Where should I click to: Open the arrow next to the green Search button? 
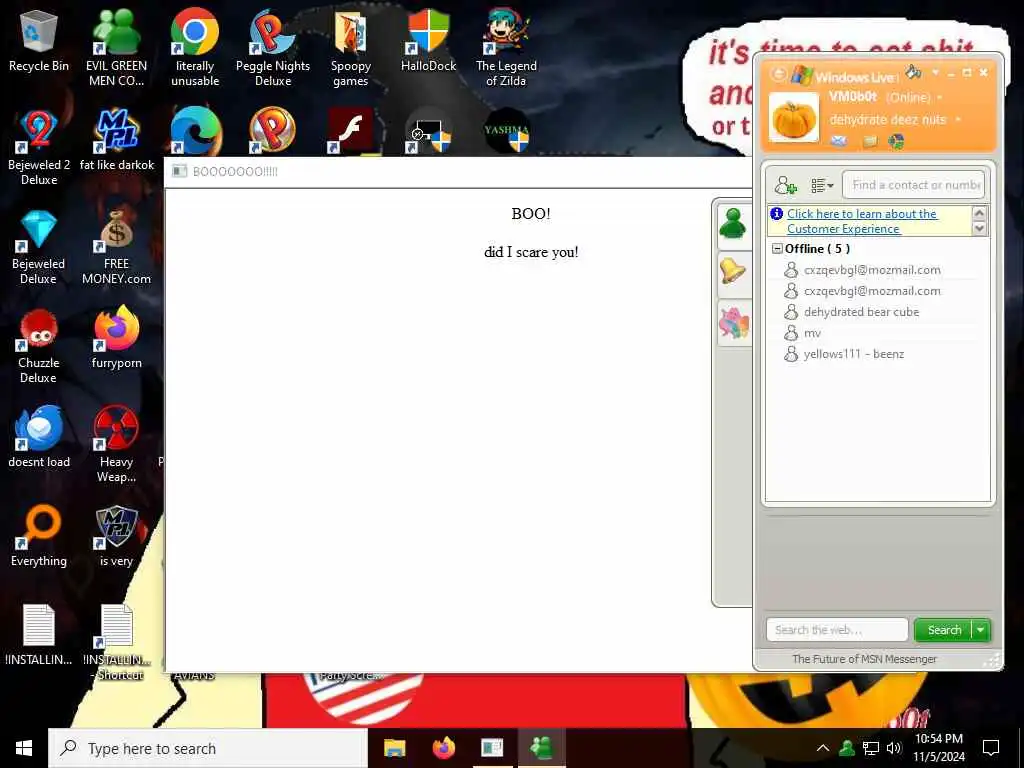point(981,630)
